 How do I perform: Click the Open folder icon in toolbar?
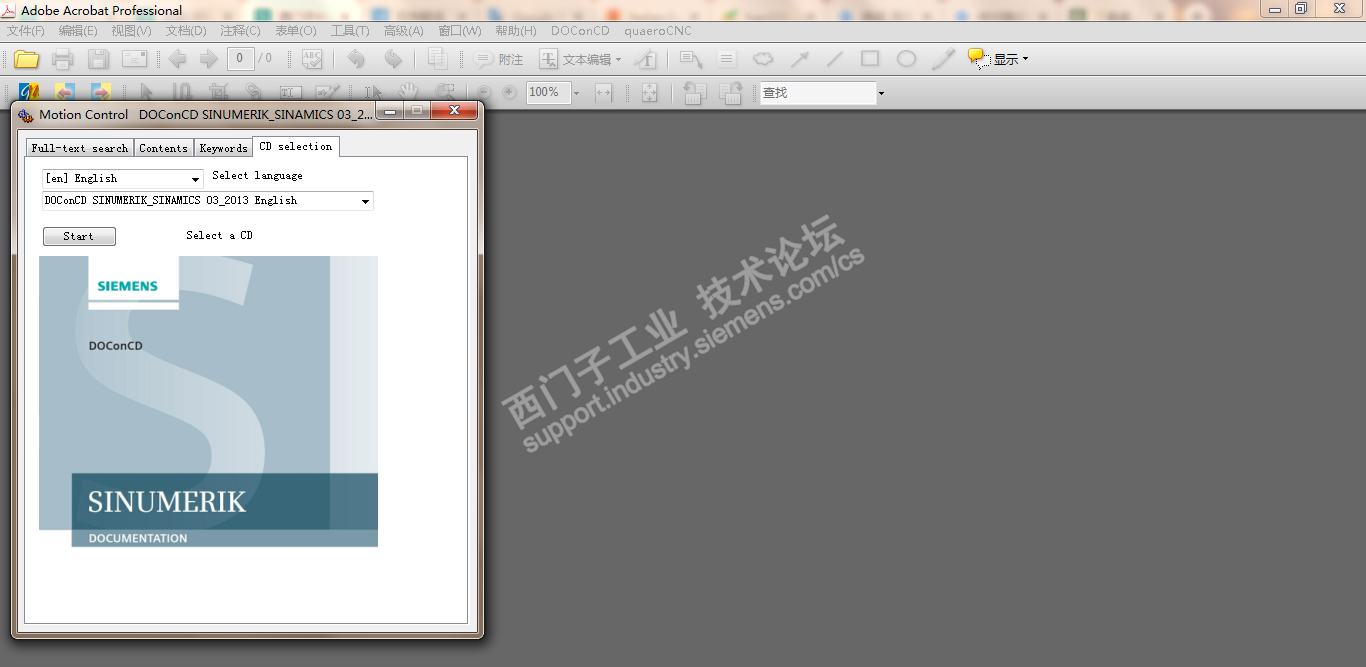tap(26, 59)
